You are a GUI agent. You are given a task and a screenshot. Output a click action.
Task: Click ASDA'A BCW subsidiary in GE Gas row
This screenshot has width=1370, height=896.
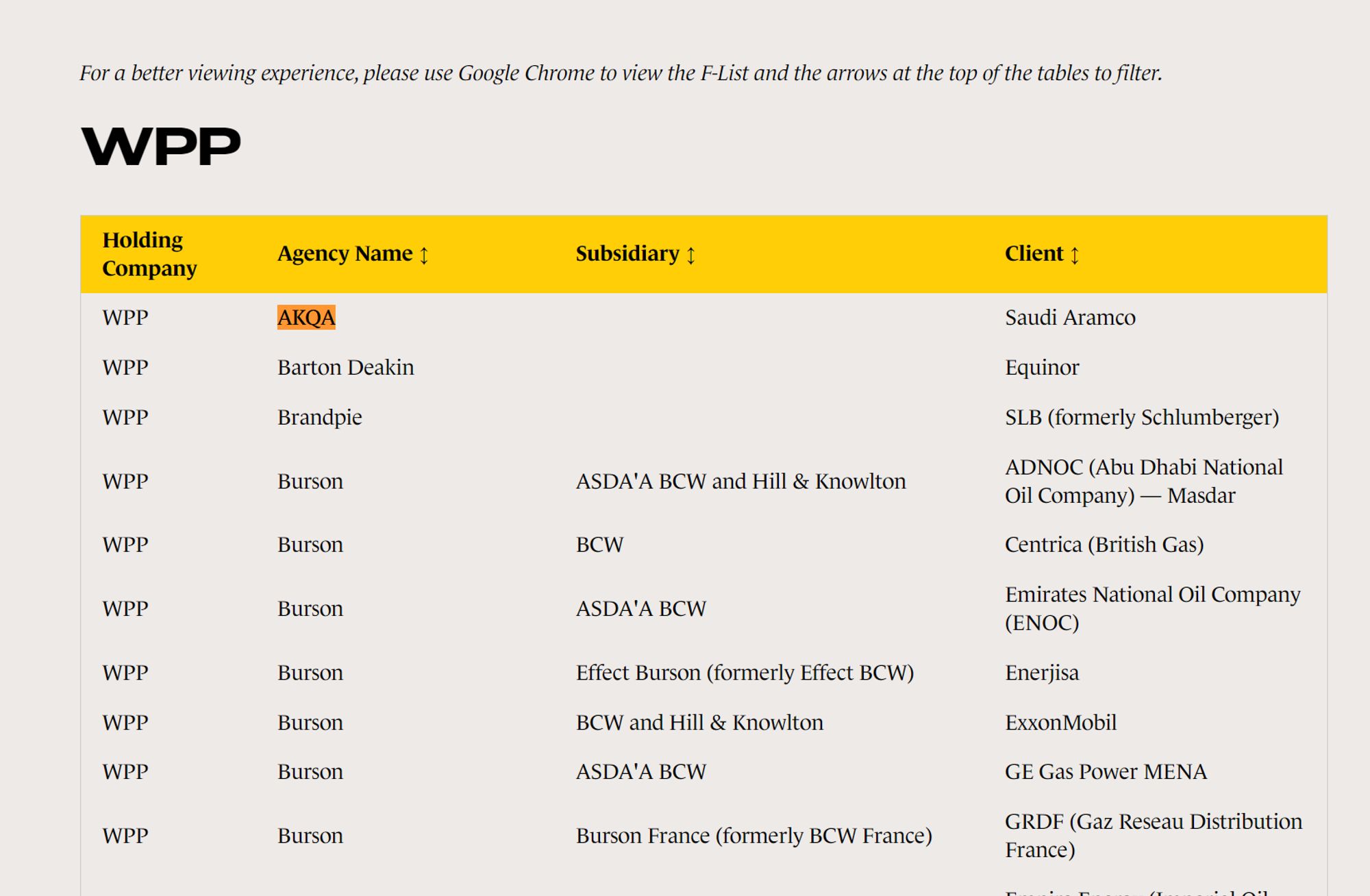point(640,771)
